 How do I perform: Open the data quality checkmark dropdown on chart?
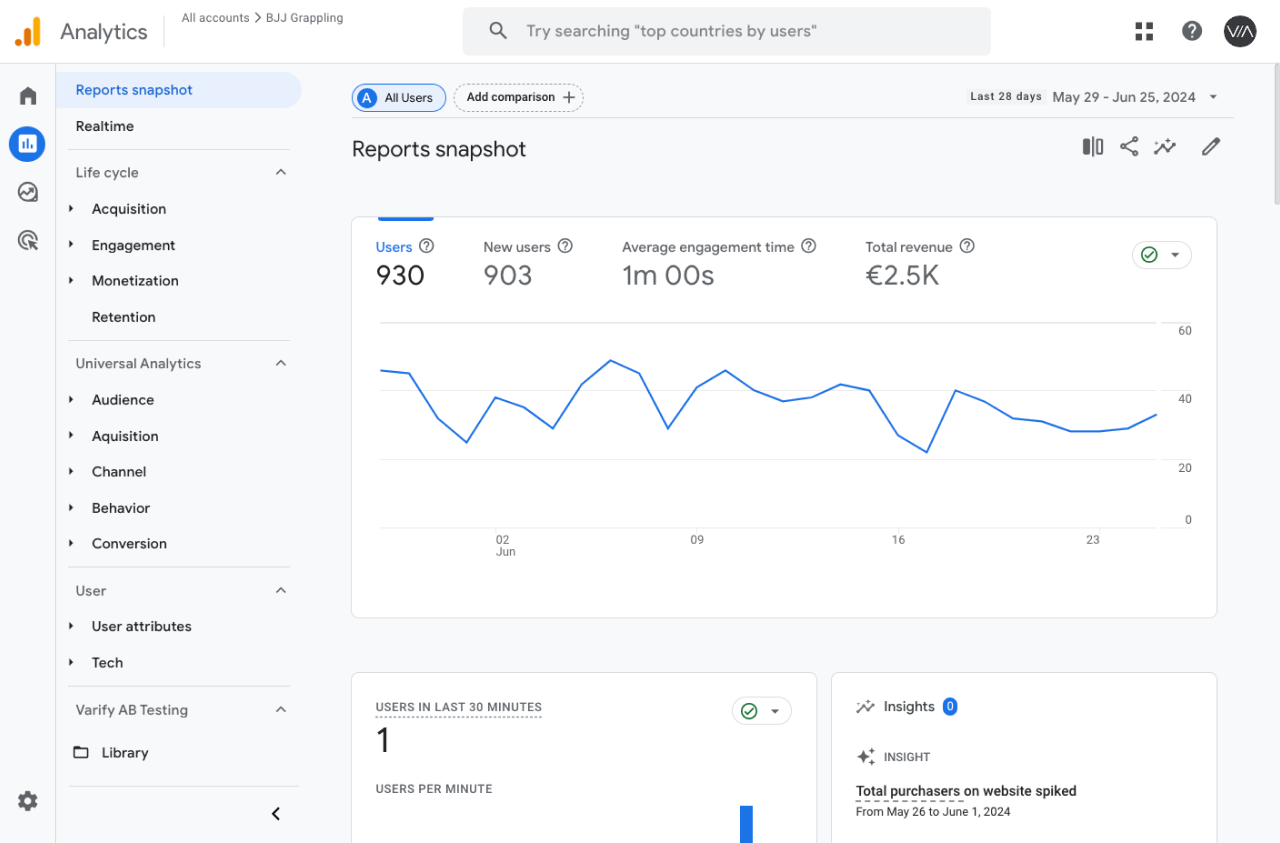coord(1162,255)
